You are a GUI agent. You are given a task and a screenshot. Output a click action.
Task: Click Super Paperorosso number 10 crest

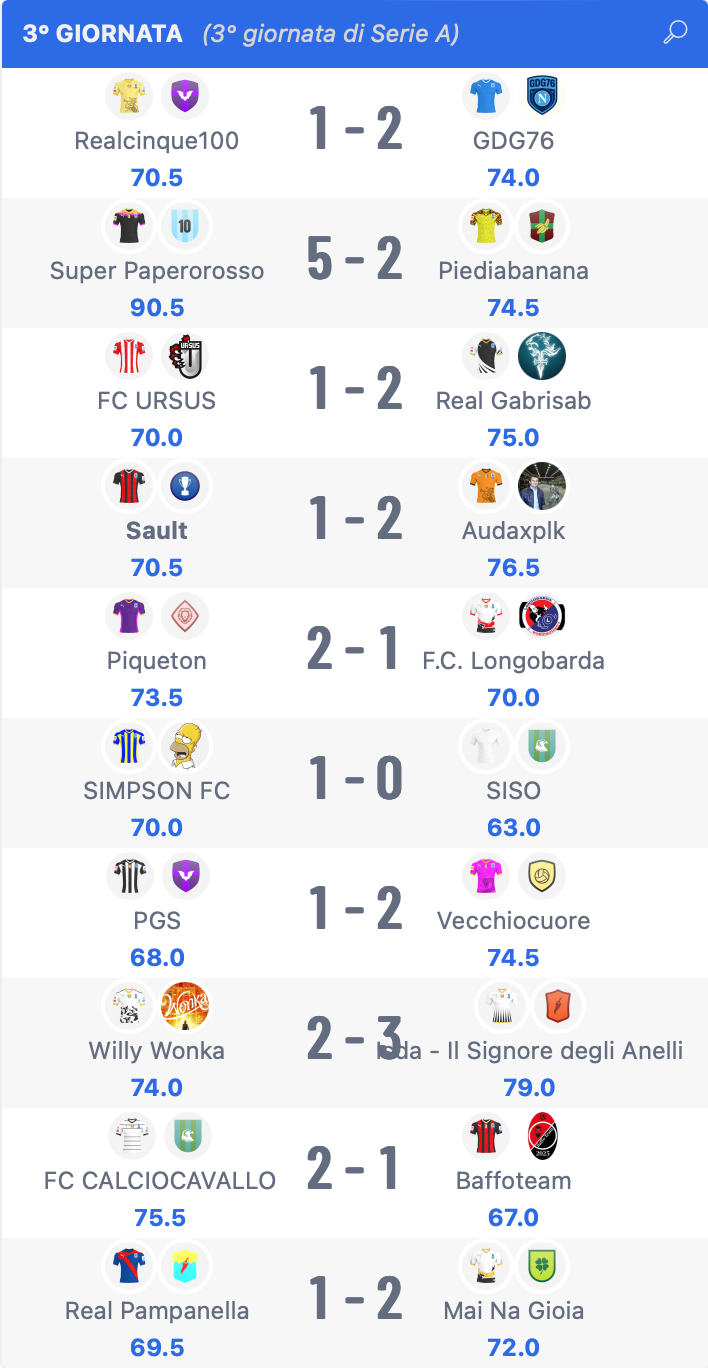click(185, 226)
